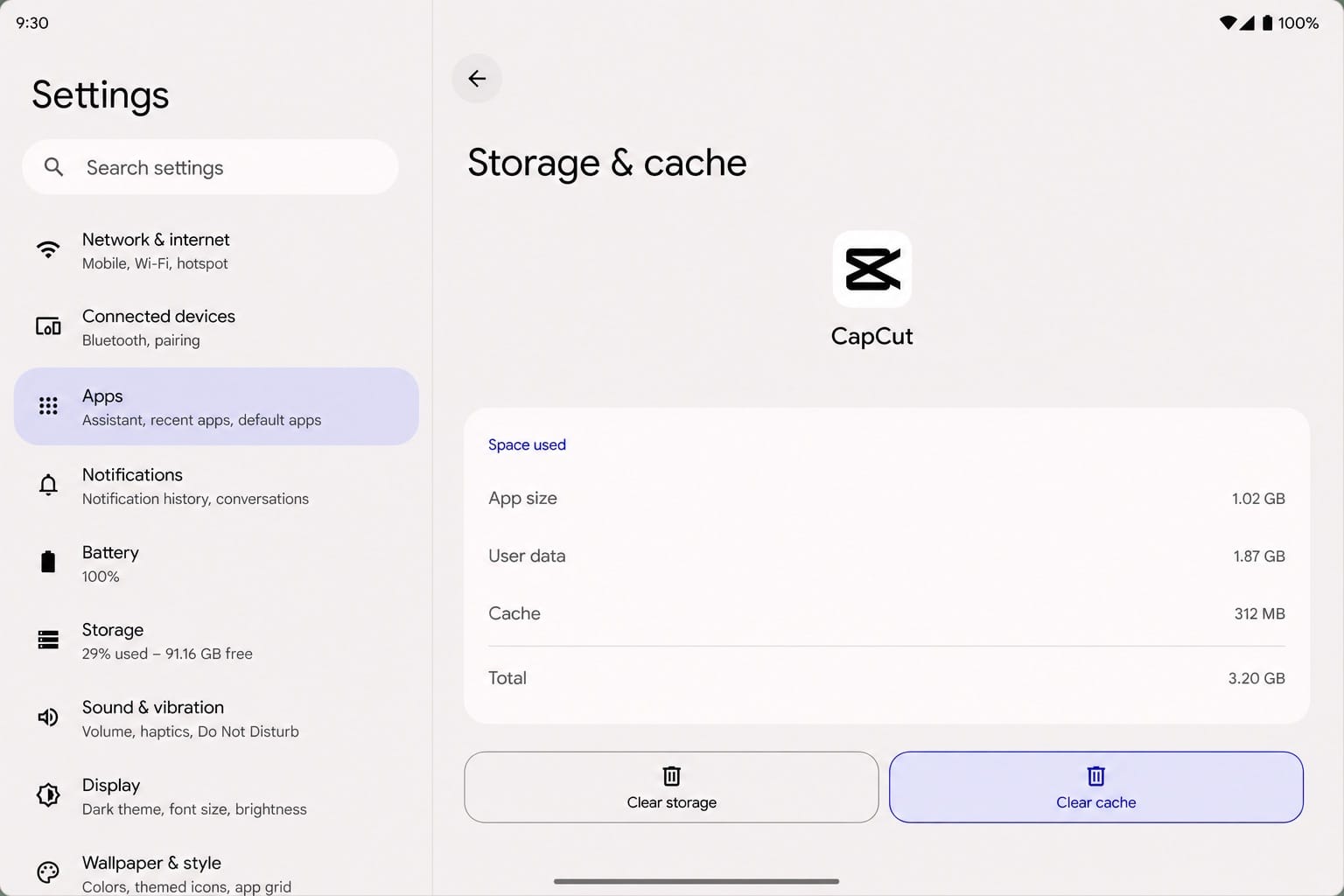
Task: Tap the Clear storage button label
Action: point(672,802)
